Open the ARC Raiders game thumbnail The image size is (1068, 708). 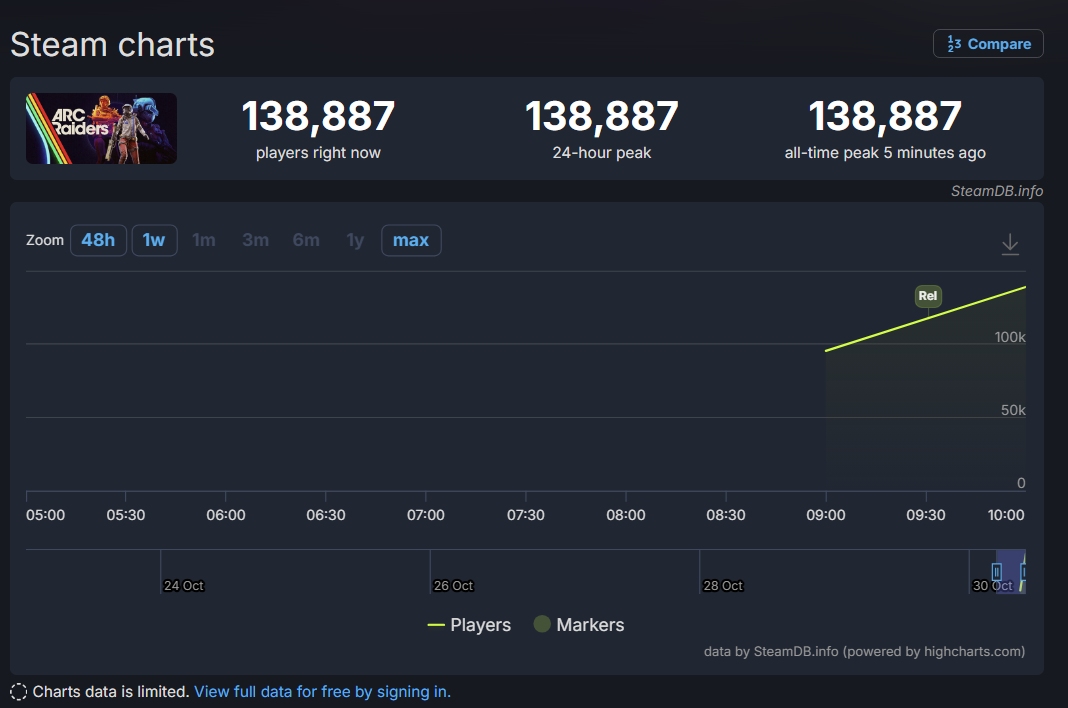click(x=101, y=128)
